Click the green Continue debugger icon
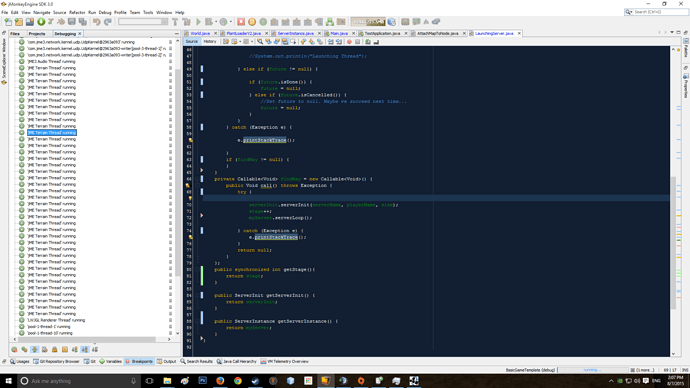 point(263,22)
